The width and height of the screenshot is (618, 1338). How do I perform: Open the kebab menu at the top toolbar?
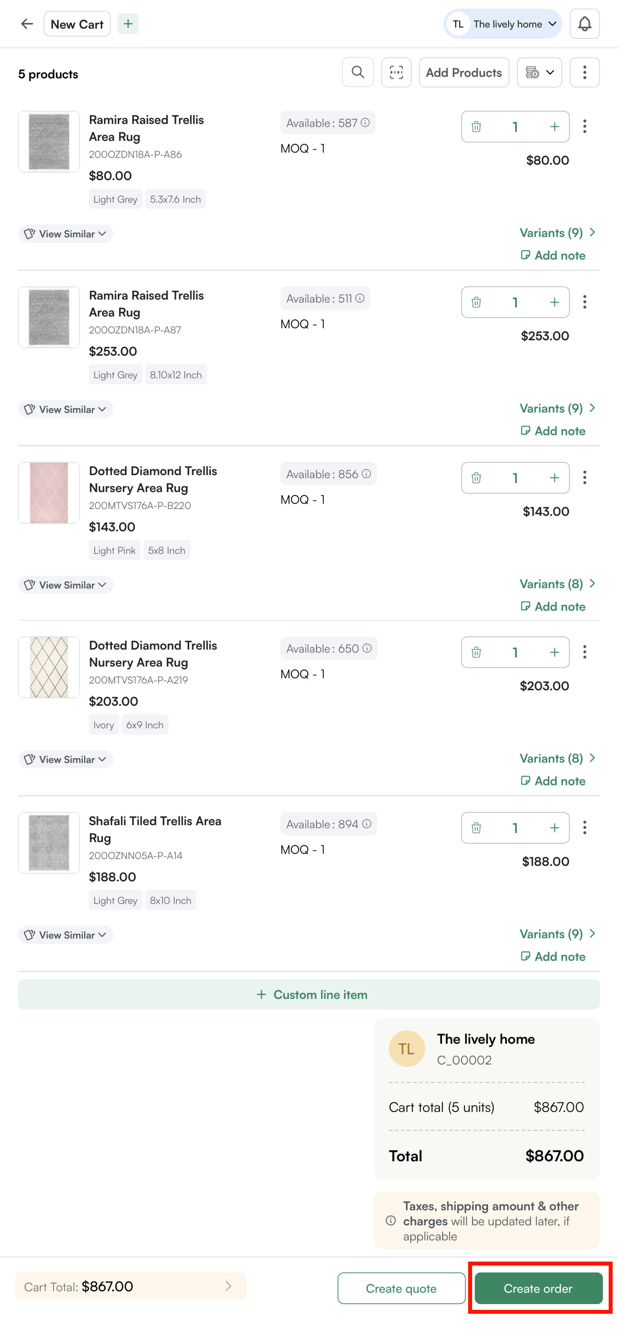click(585, 72)
